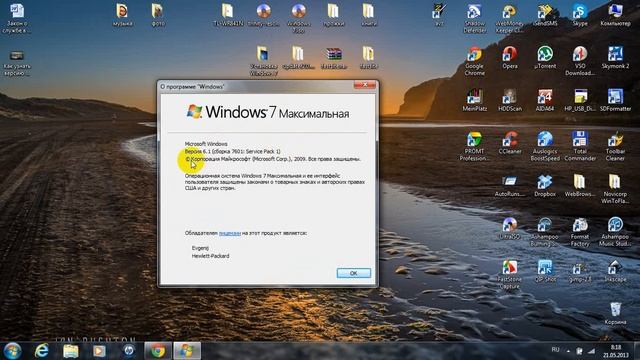Select the Установка Windows 7 folder
This screenshot has height=360, width=640.
(263, 61)
